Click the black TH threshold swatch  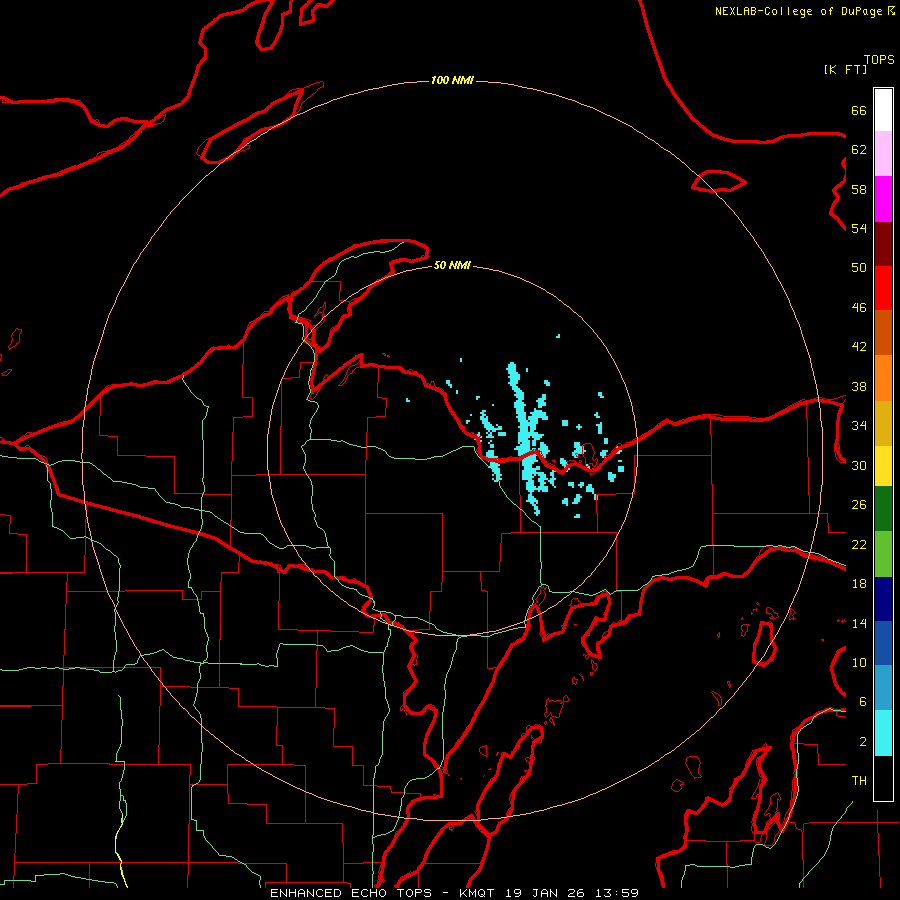coord(883,778)
